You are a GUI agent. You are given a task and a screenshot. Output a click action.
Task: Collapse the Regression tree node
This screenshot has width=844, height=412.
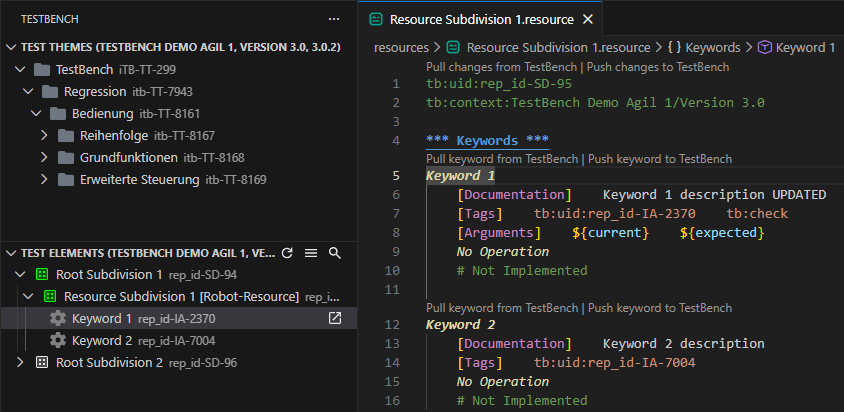(x=29, y=92)
